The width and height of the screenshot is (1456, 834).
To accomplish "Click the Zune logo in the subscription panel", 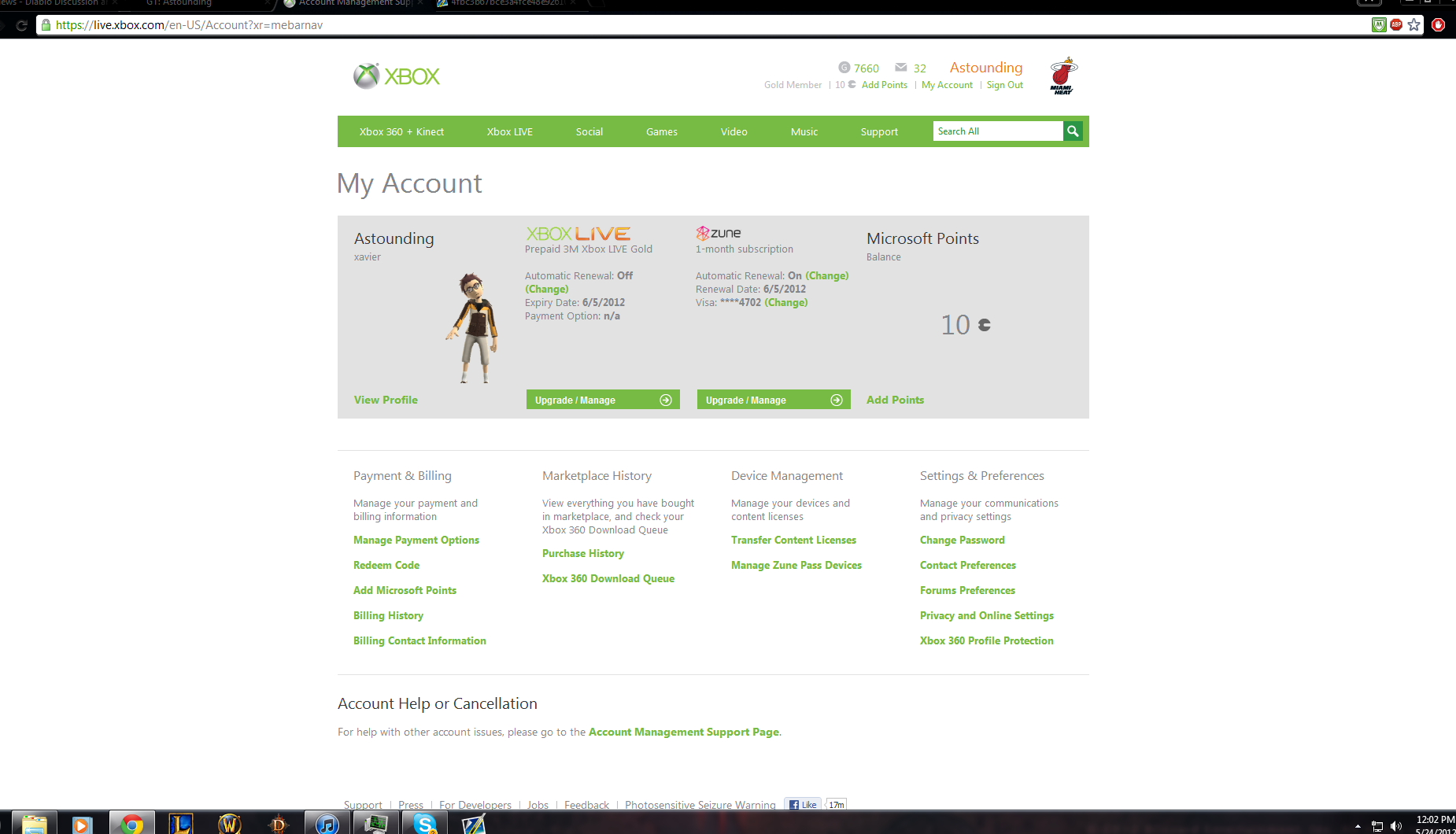I will point(719,233).
